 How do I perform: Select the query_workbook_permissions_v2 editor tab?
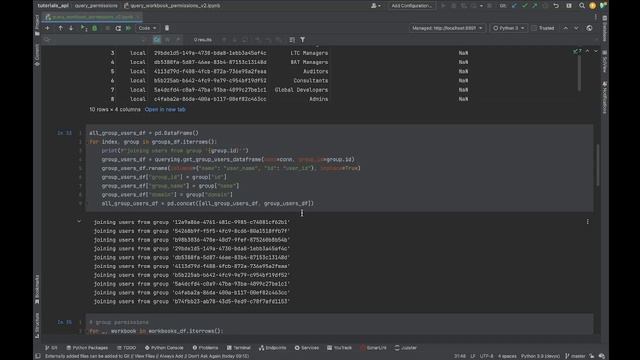[93, 17]
